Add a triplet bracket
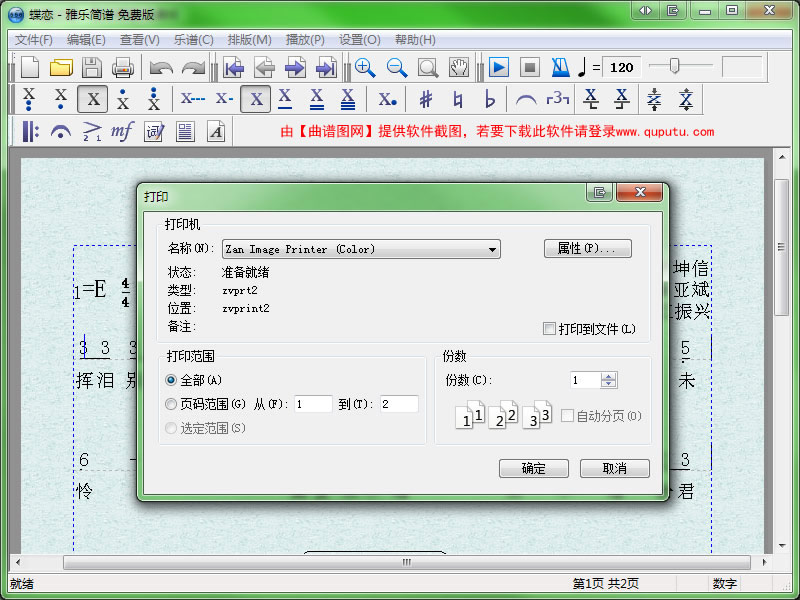This screenshot has height=600, width=800. tap(557, 98)
